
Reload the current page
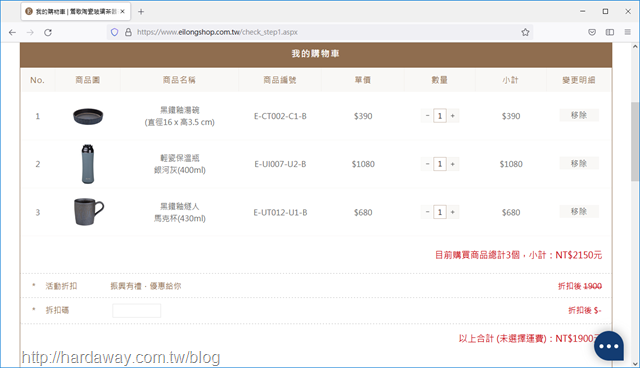coord(48,32)
